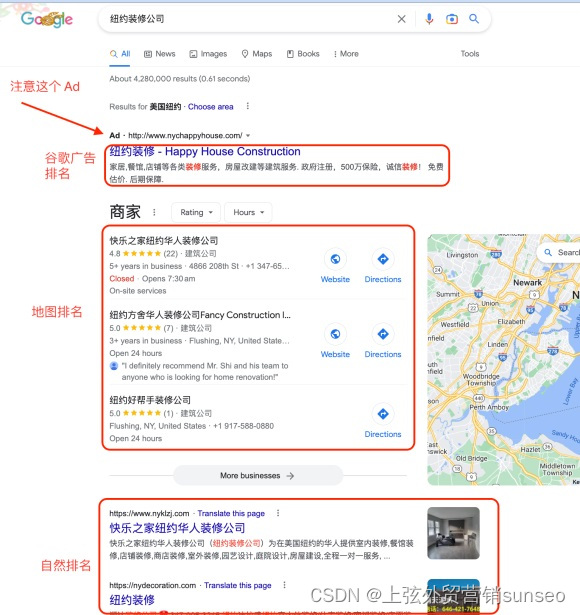The image size is (580, 615).
Task: Open options dots next to Choose area
Action: coord(247,106)
